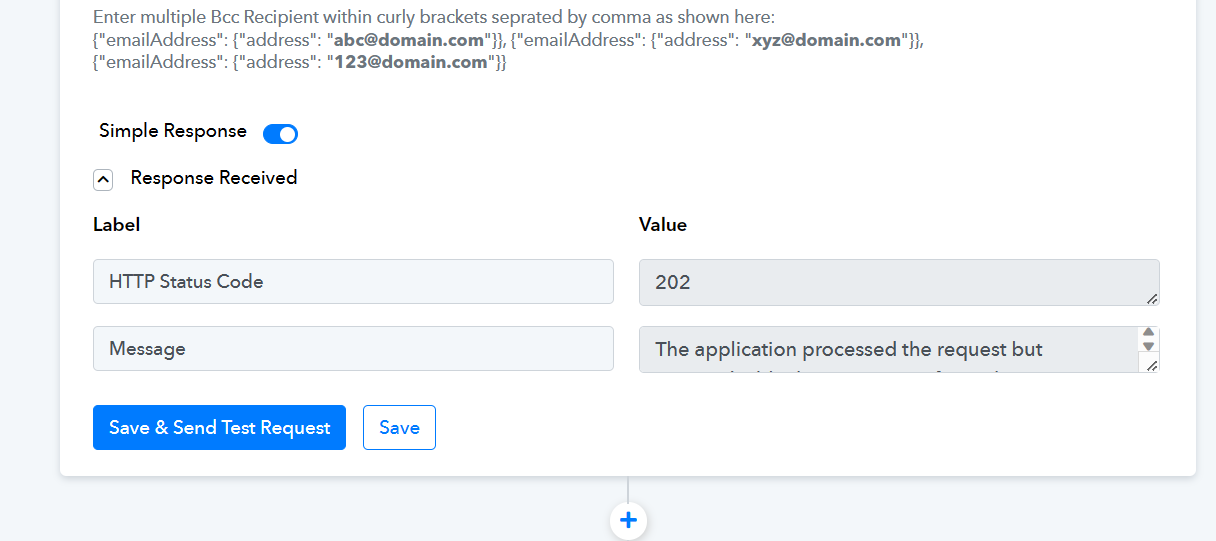Turn off the Simple Response toggle

click(x=280, y=134)
